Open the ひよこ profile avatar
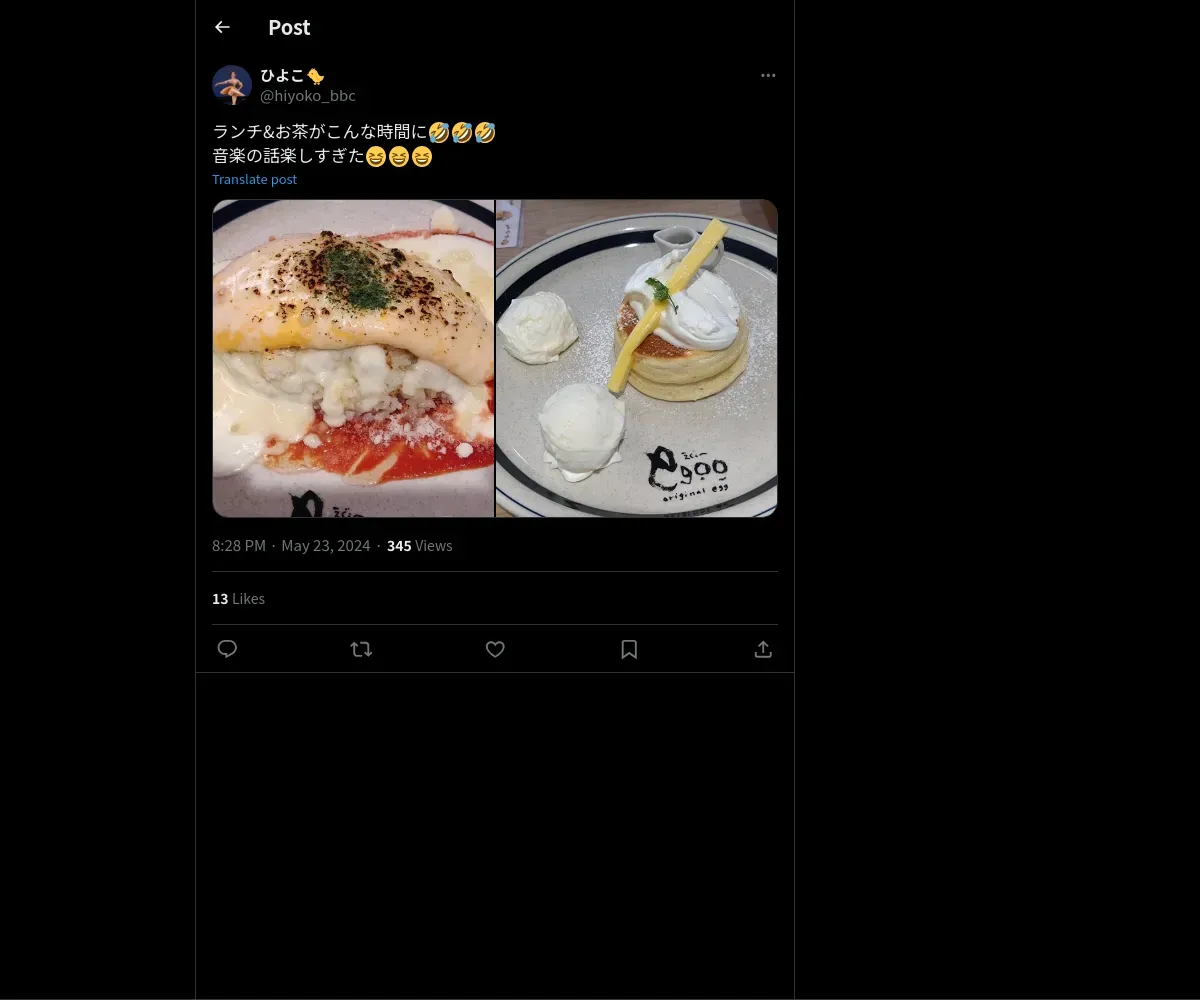 (232, 85)
